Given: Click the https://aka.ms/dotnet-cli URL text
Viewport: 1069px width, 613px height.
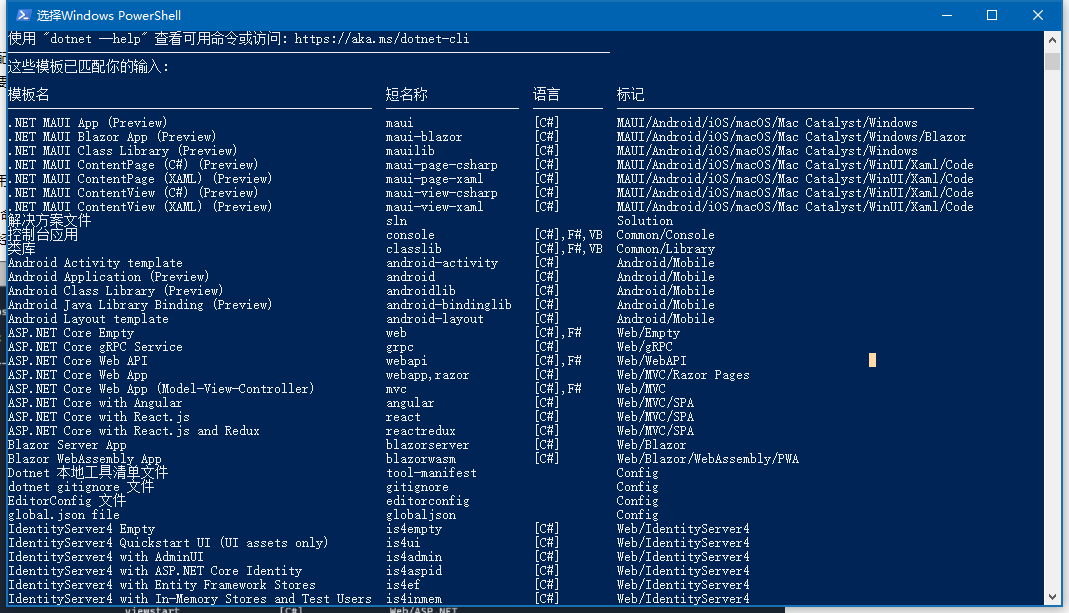Looking at the screenshot, I should point(382,39).
